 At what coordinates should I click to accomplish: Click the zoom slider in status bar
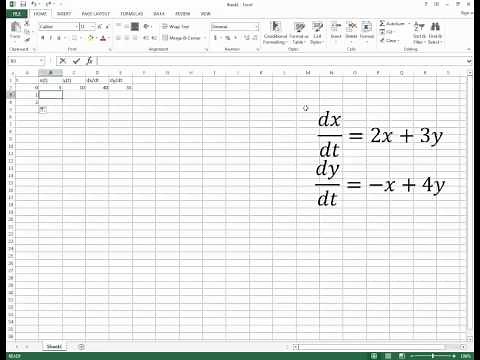[432, 356]
